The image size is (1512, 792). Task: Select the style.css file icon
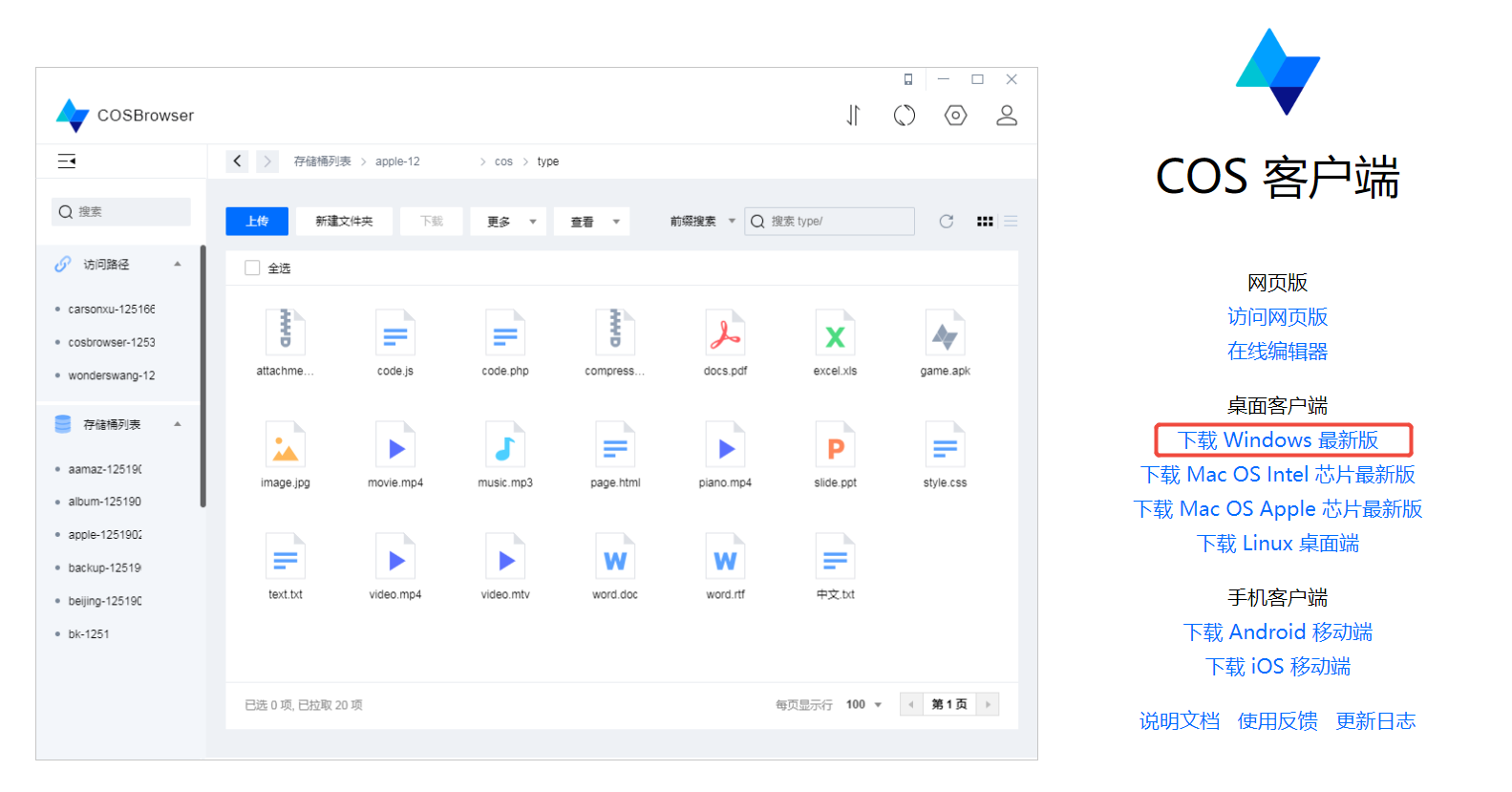(x=946, y=444)
